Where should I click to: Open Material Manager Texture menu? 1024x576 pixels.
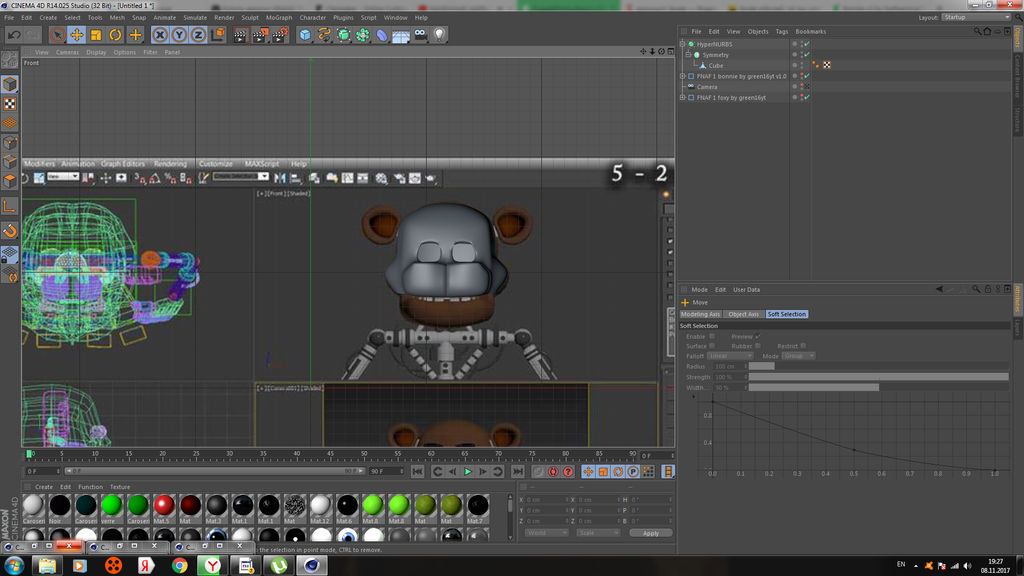[120, 487]
